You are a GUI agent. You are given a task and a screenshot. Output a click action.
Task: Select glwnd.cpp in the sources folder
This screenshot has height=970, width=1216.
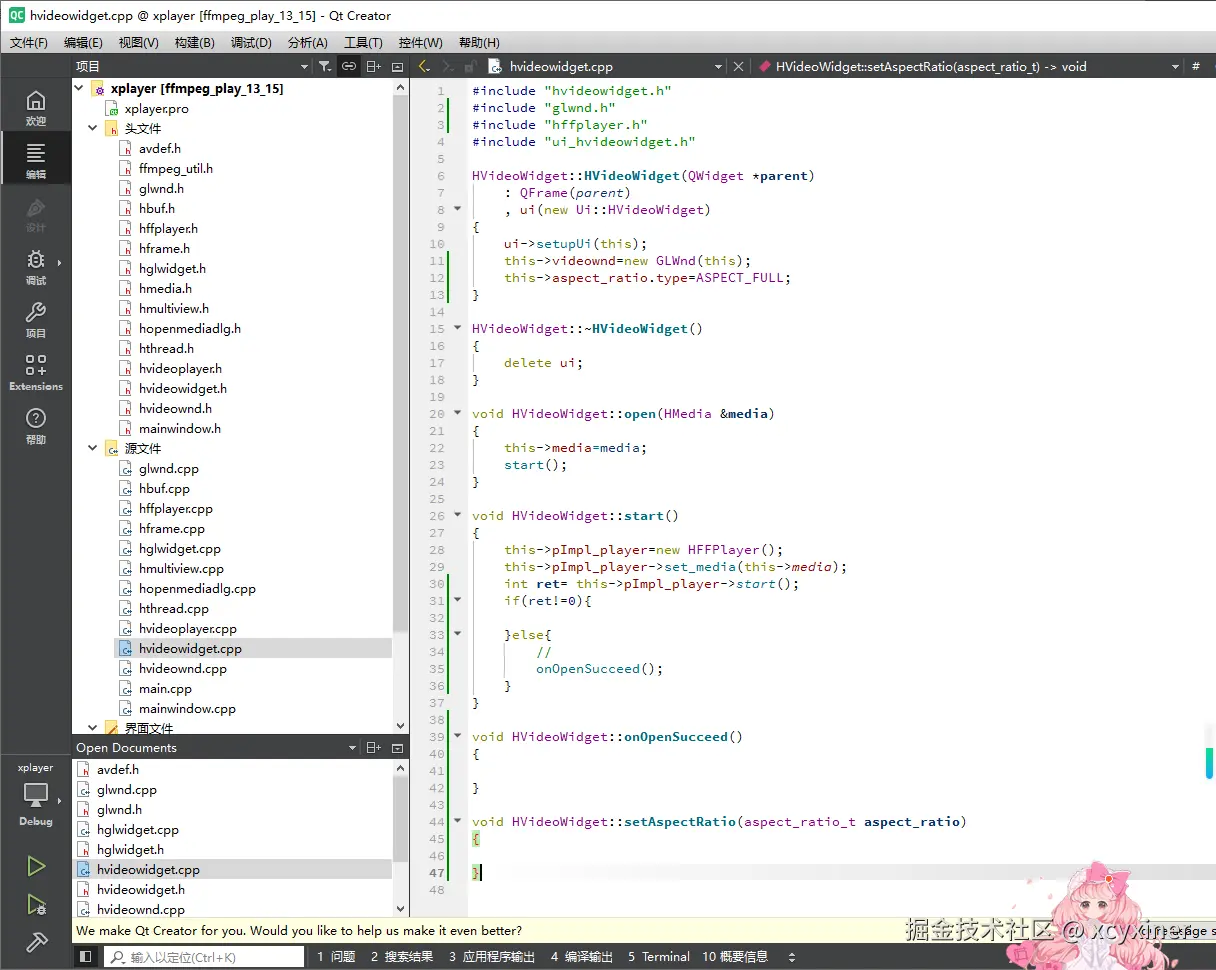[169, 469]
